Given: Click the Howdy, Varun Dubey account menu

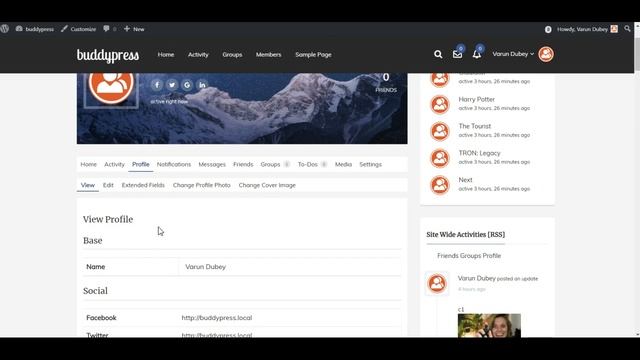Looking at the screenshot, I should 587,29.
